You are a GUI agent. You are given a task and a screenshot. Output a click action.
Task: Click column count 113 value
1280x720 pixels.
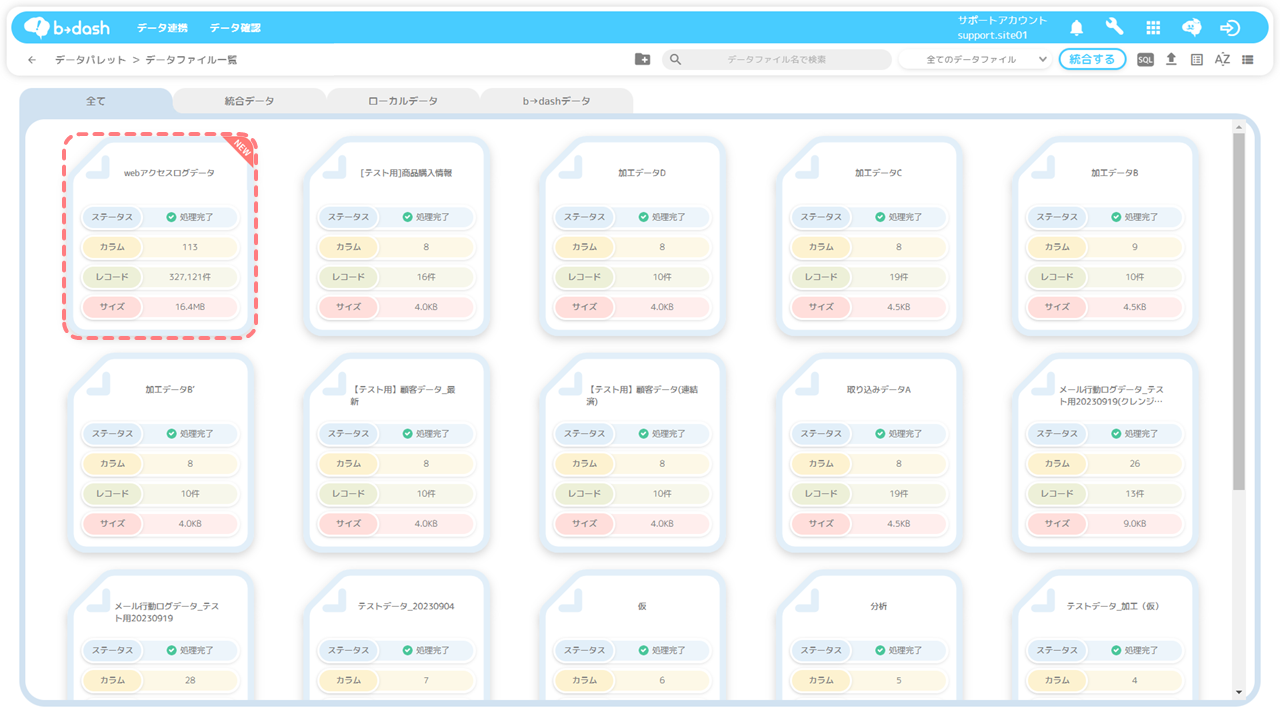(x=189, y=247)
